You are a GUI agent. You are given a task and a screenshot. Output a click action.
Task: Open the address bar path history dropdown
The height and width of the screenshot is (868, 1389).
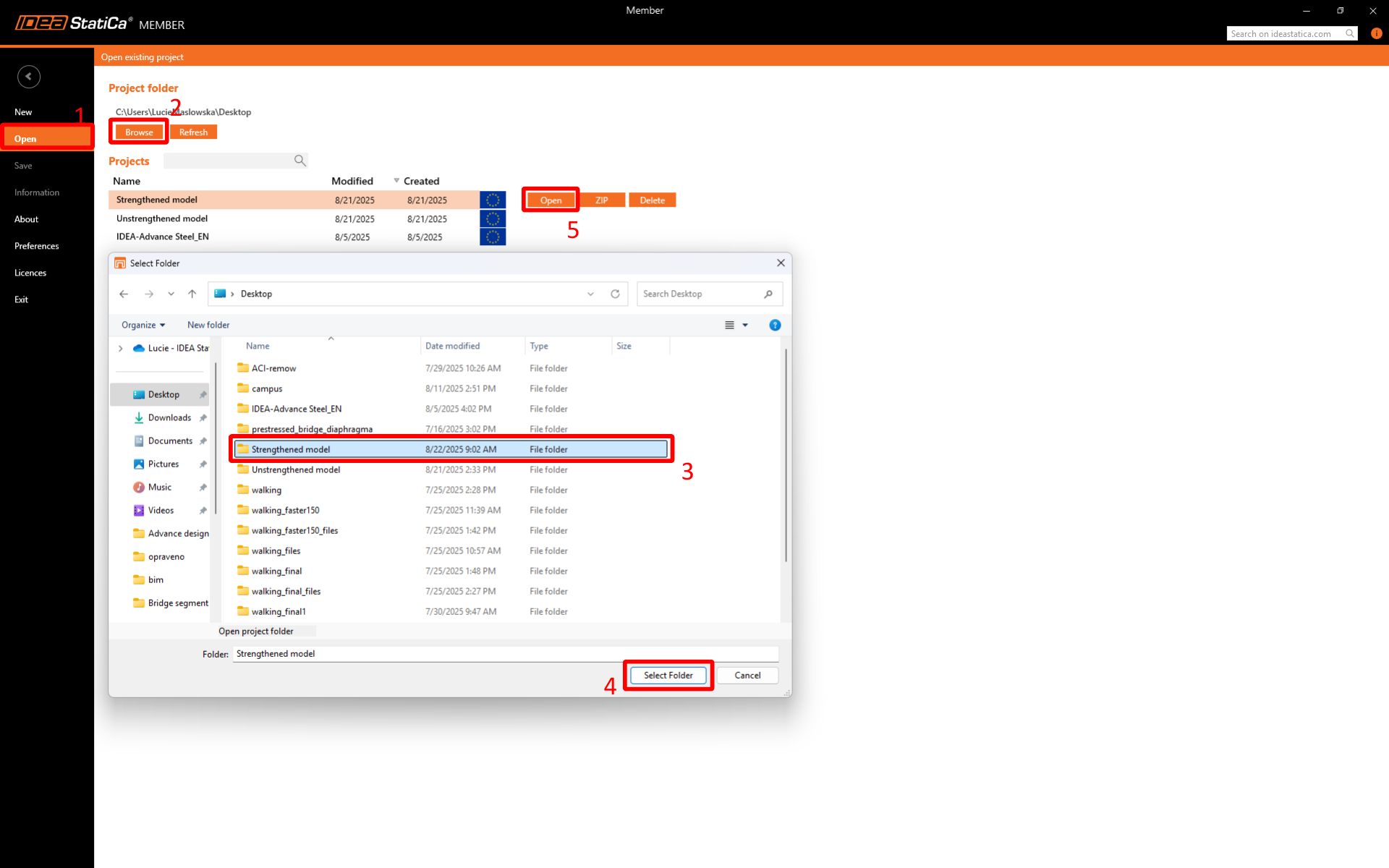(x=590, y=294)
